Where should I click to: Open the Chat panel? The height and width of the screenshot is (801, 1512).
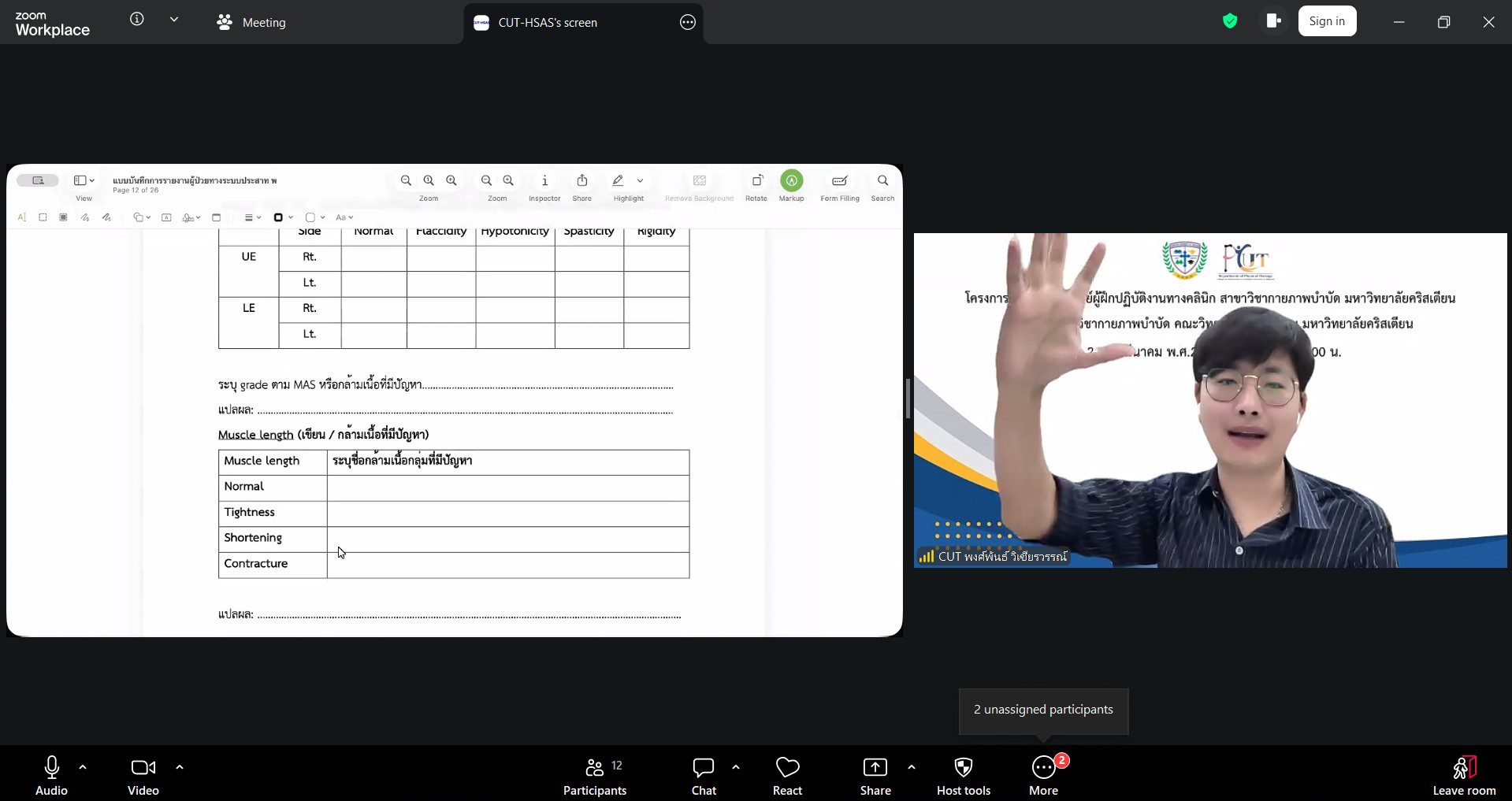[703, 776]
